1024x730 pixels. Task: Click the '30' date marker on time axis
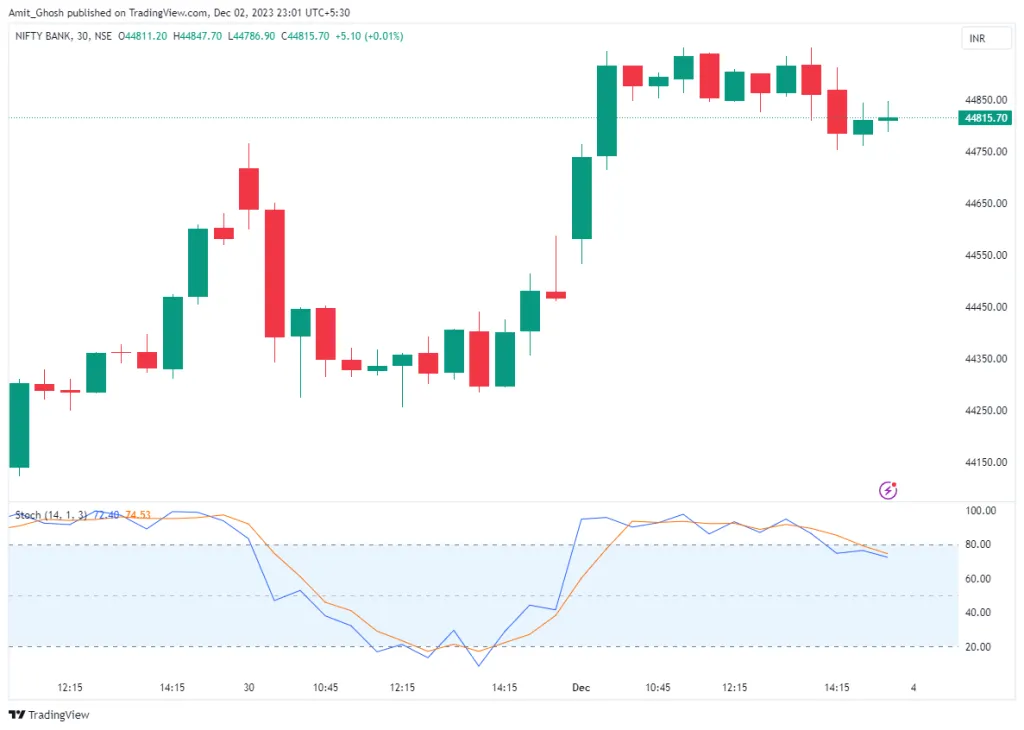point(249,687)
